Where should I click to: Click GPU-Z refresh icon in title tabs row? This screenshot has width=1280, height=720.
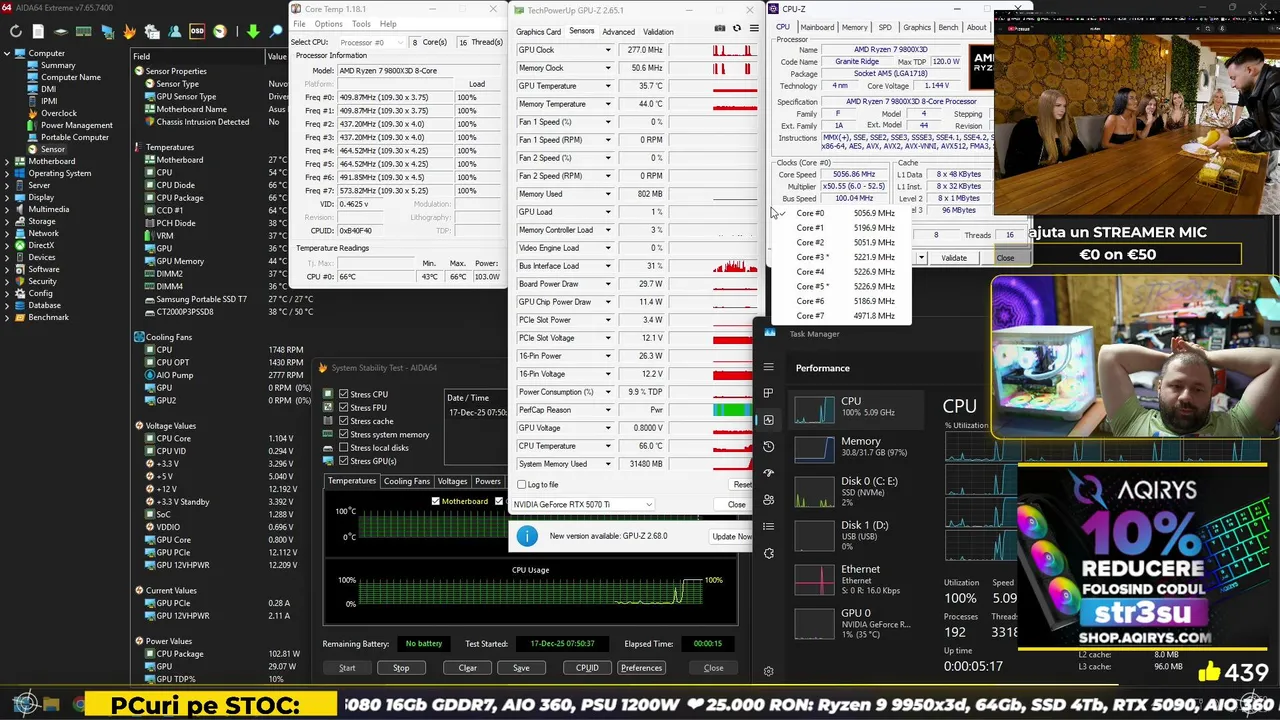pos(735,28)
